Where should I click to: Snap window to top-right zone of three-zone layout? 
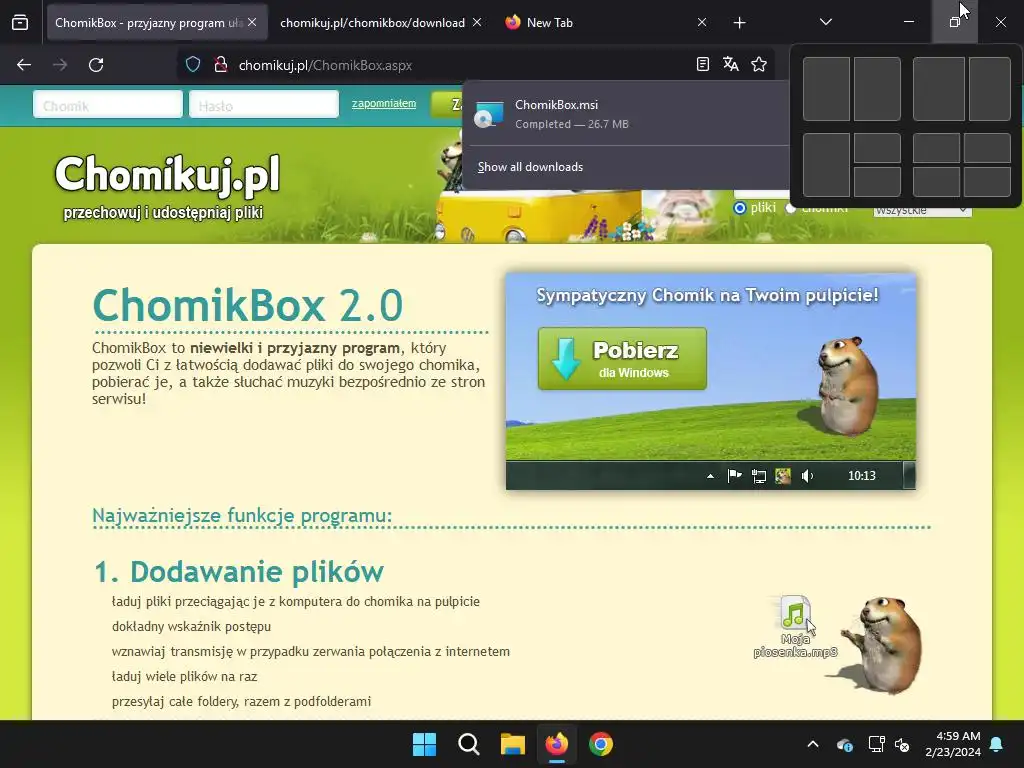click(877, 148)
